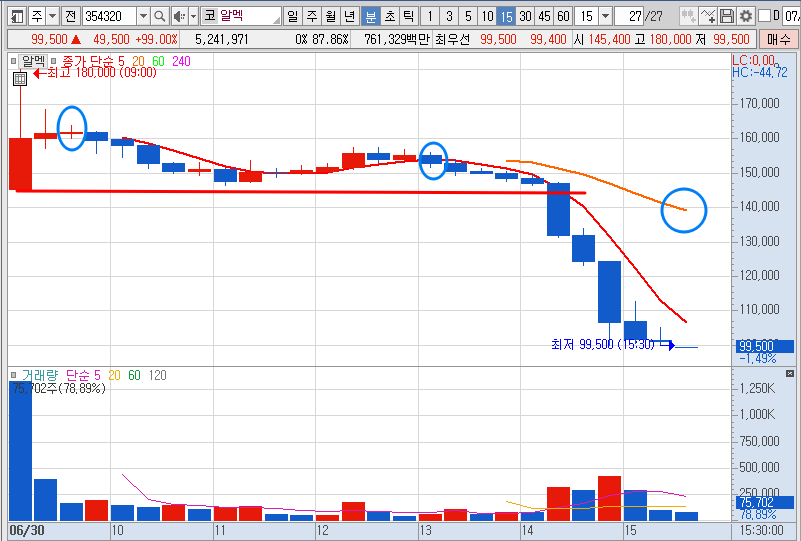The width and height of the screenshot is (801, 541).
Task: Choose the 1 minute interval
Action: click(x=430, y=16)
